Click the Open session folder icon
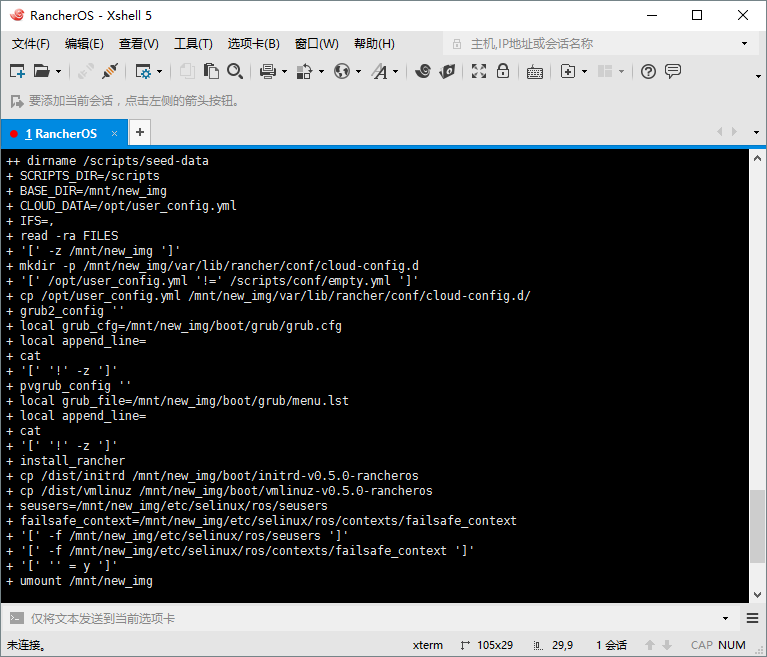Viewport: 767px width, 657px height. (42, 71)
